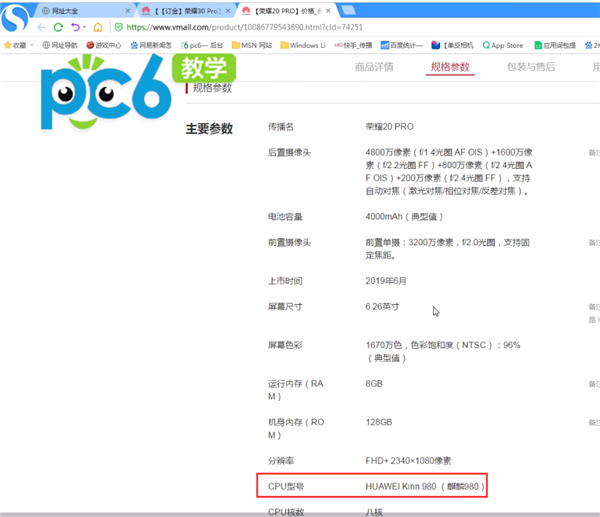Close the 网址大全 tab
600x517 pixels.
(128, 11)
